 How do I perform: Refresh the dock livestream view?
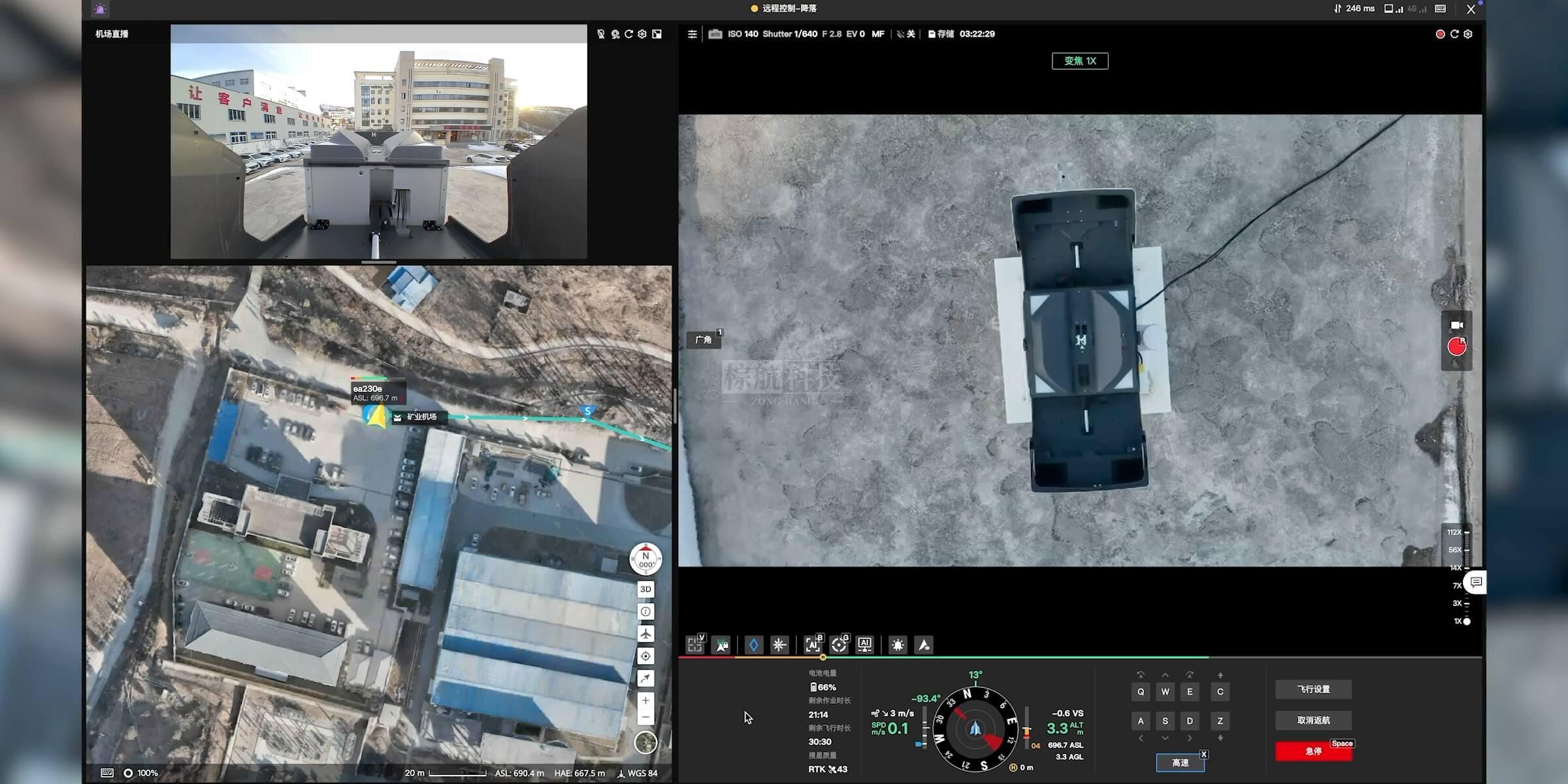[629, 34]
